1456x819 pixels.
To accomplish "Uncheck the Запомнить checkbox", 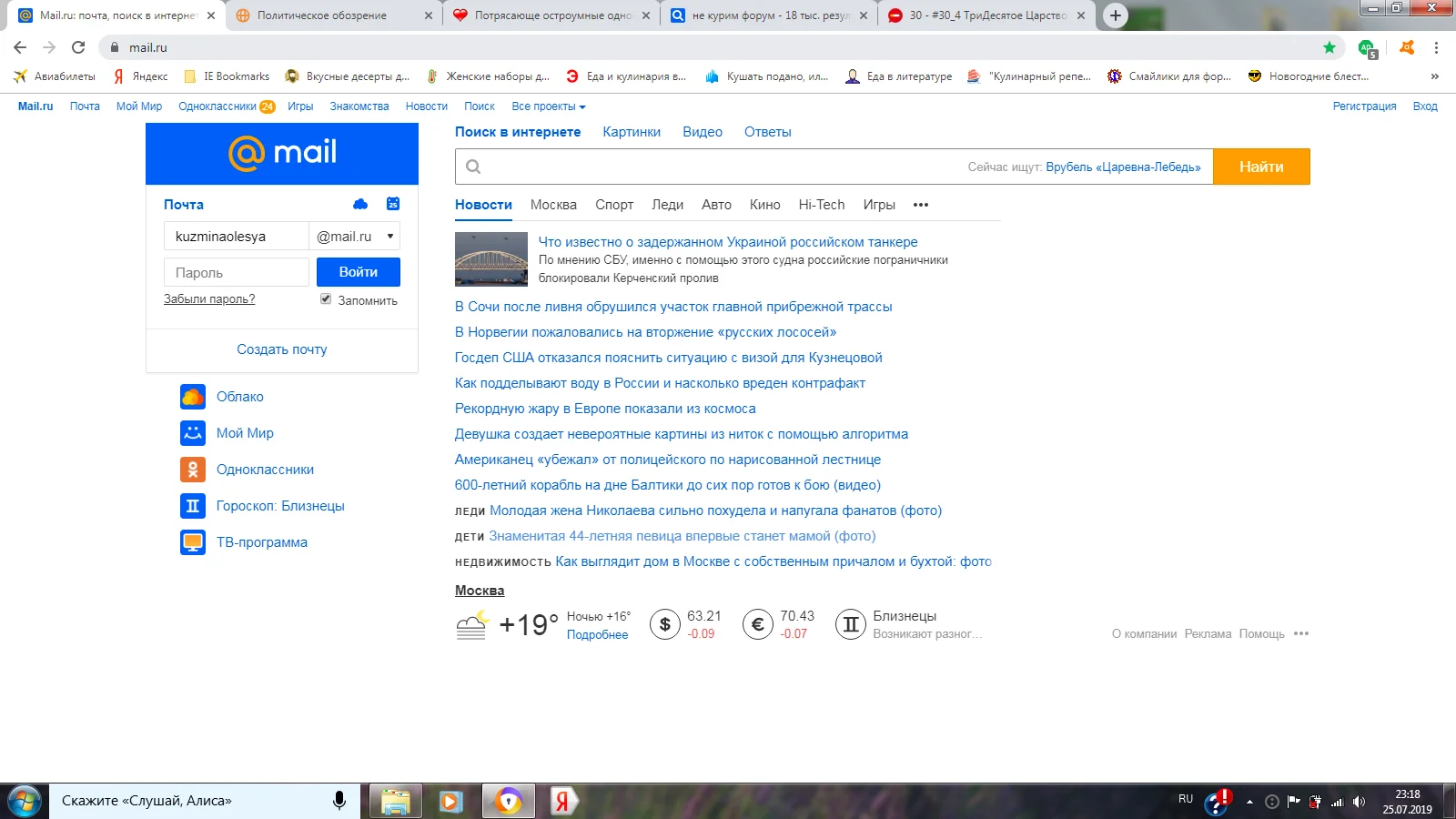I will click(x=325, y=298).
